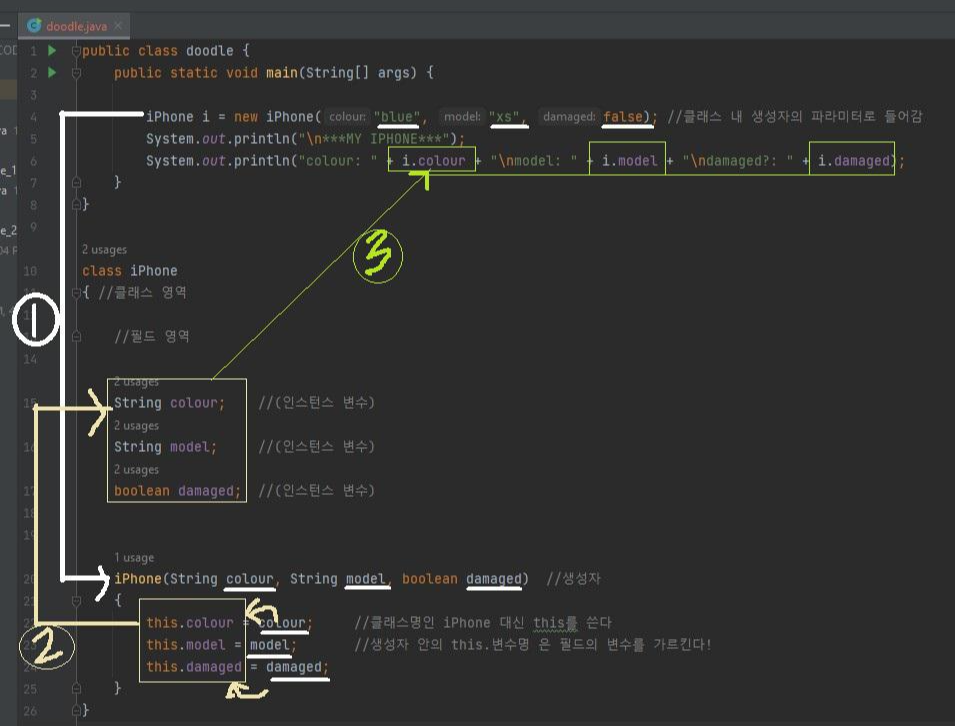
Task: Run the doodle class from the gutter arrow
Action: tap(52, 51)
